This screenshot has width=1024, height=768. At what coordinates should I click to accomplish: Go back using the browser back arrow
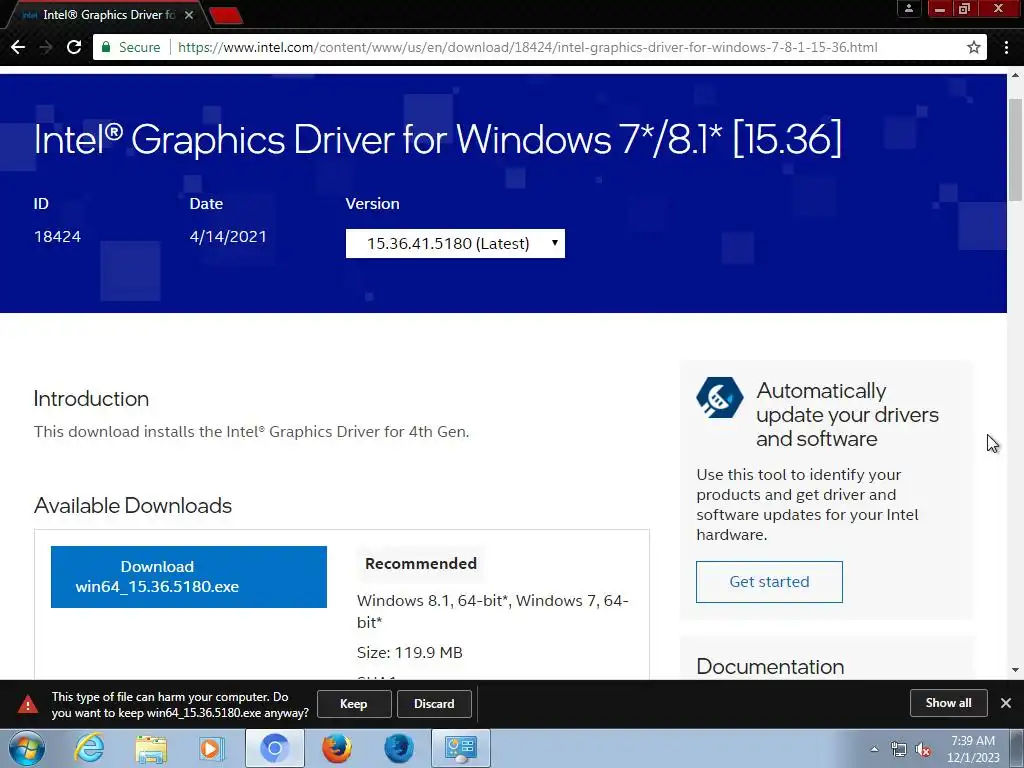click(x=18, y=47)
